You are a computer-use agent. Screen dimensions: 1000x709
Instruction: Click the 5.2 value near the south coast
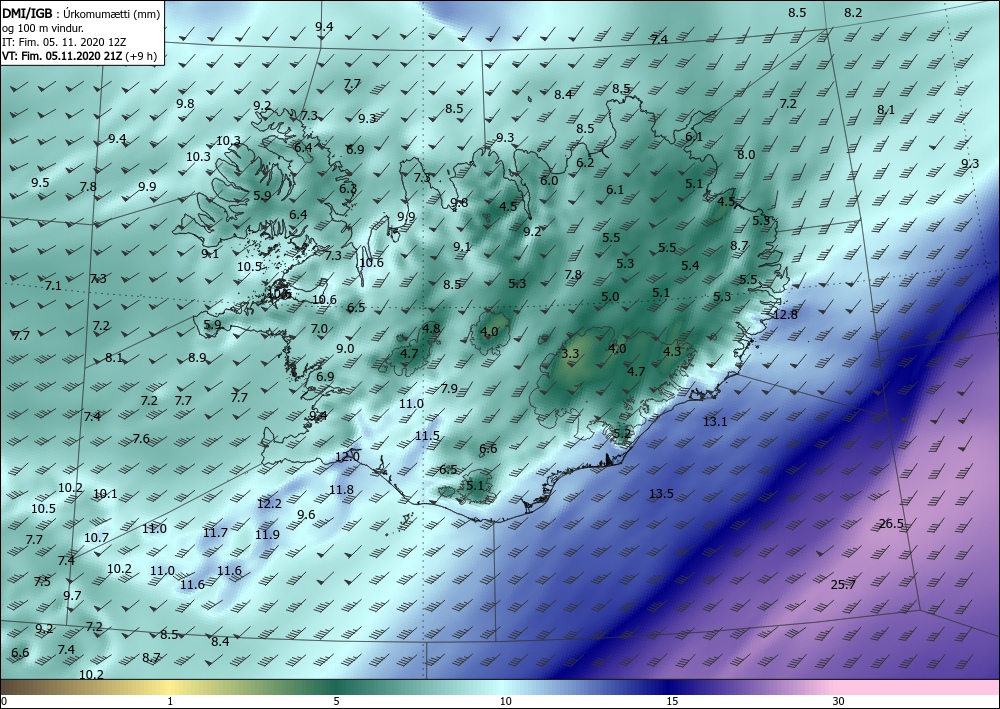tap(622, 434)
